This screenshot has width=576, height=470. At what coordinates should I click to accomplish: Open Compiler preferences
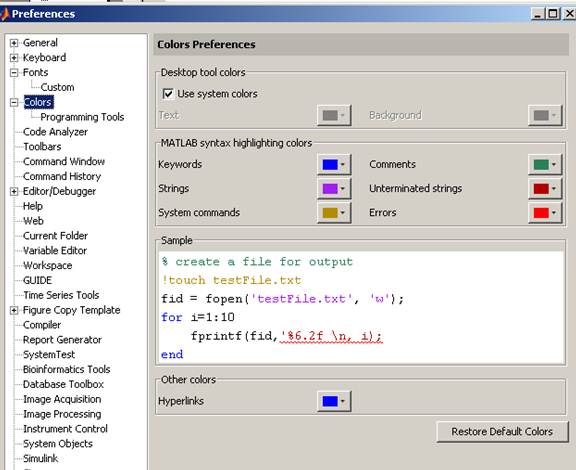point(42,325)
